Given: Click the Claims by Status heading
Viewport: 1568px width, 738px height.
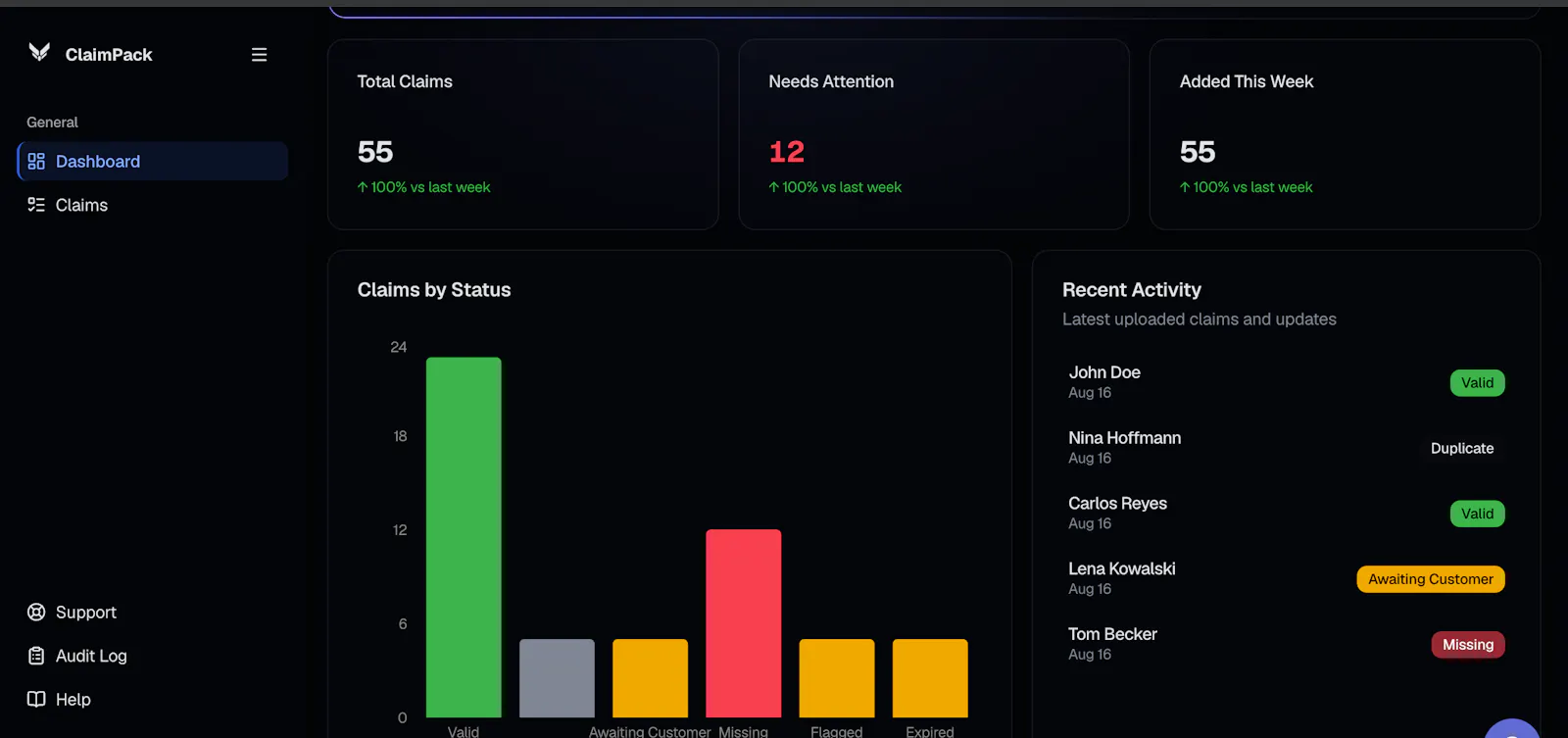Looking at the screenshot, I should (x=434, y=290).
